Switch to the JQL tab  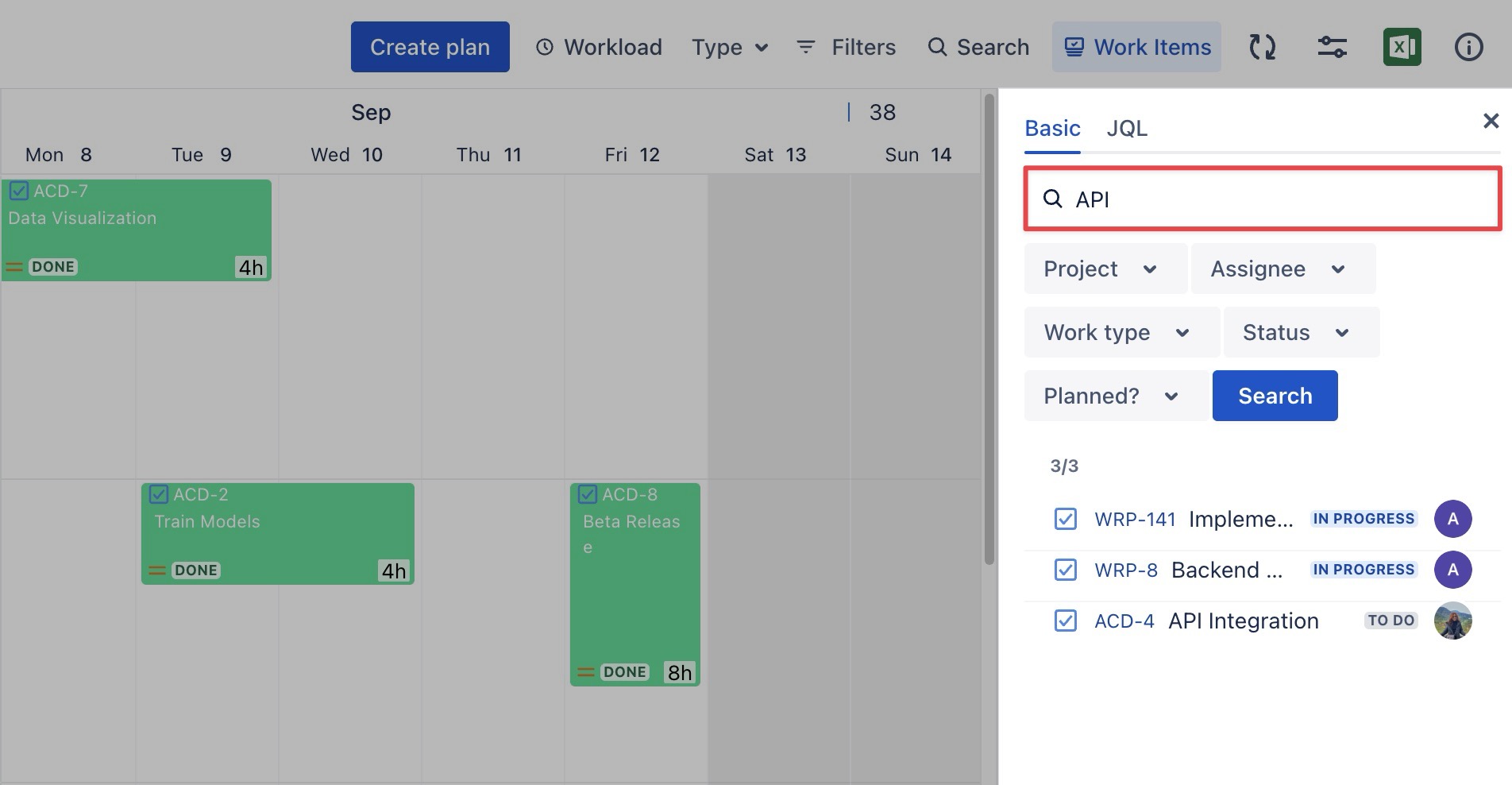pyautogui.click(x=1127, y=129)
